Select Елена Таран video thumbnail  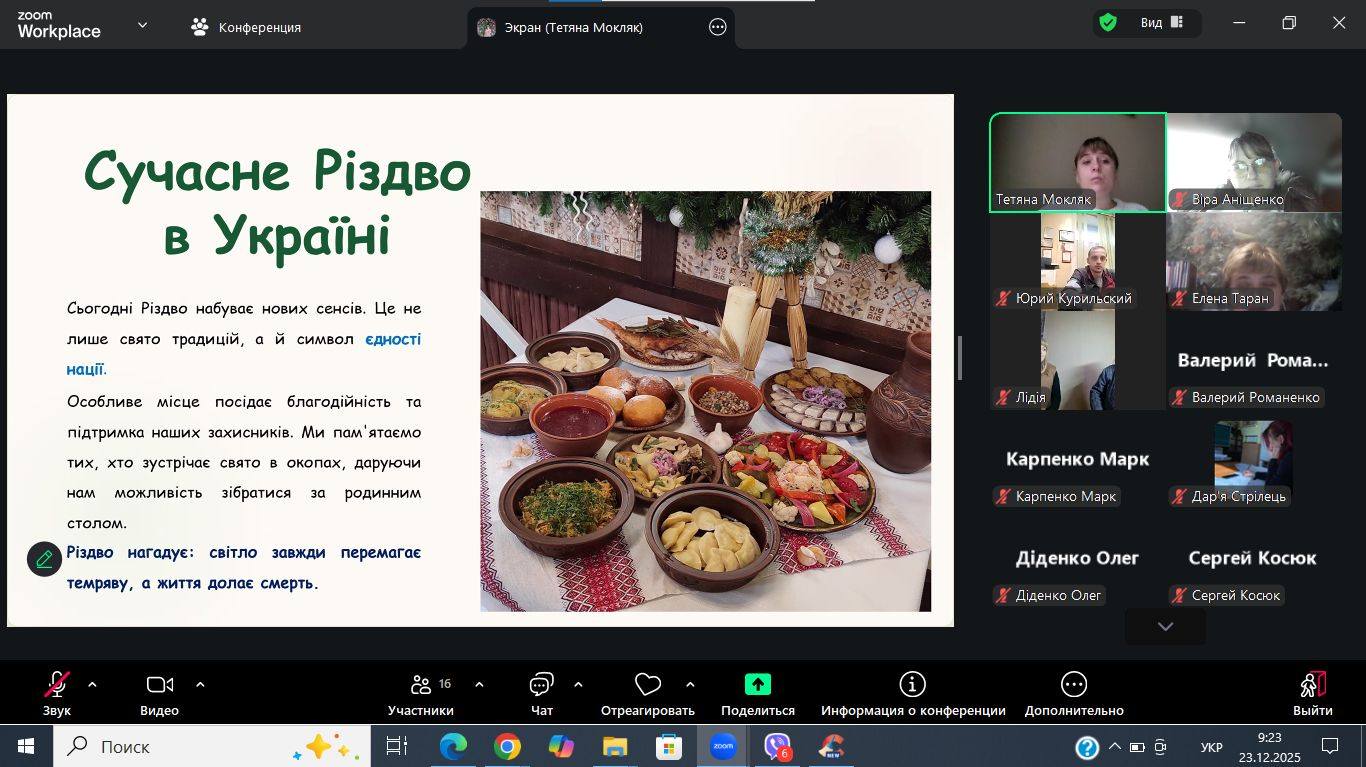pyautogui.click(x=1254, y=261)
